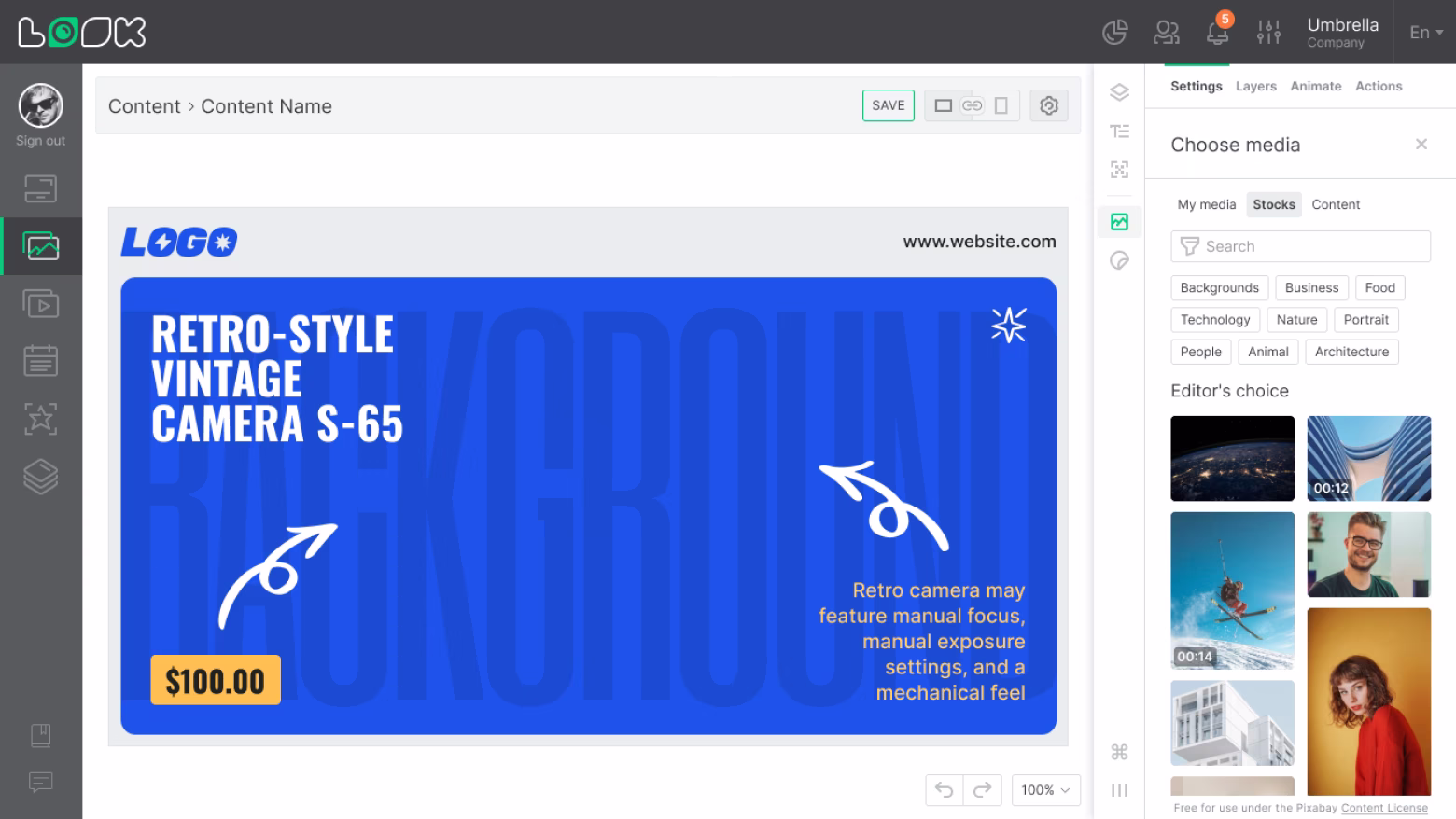
Task: Redo the last canvas change
Action: (982, 790)
